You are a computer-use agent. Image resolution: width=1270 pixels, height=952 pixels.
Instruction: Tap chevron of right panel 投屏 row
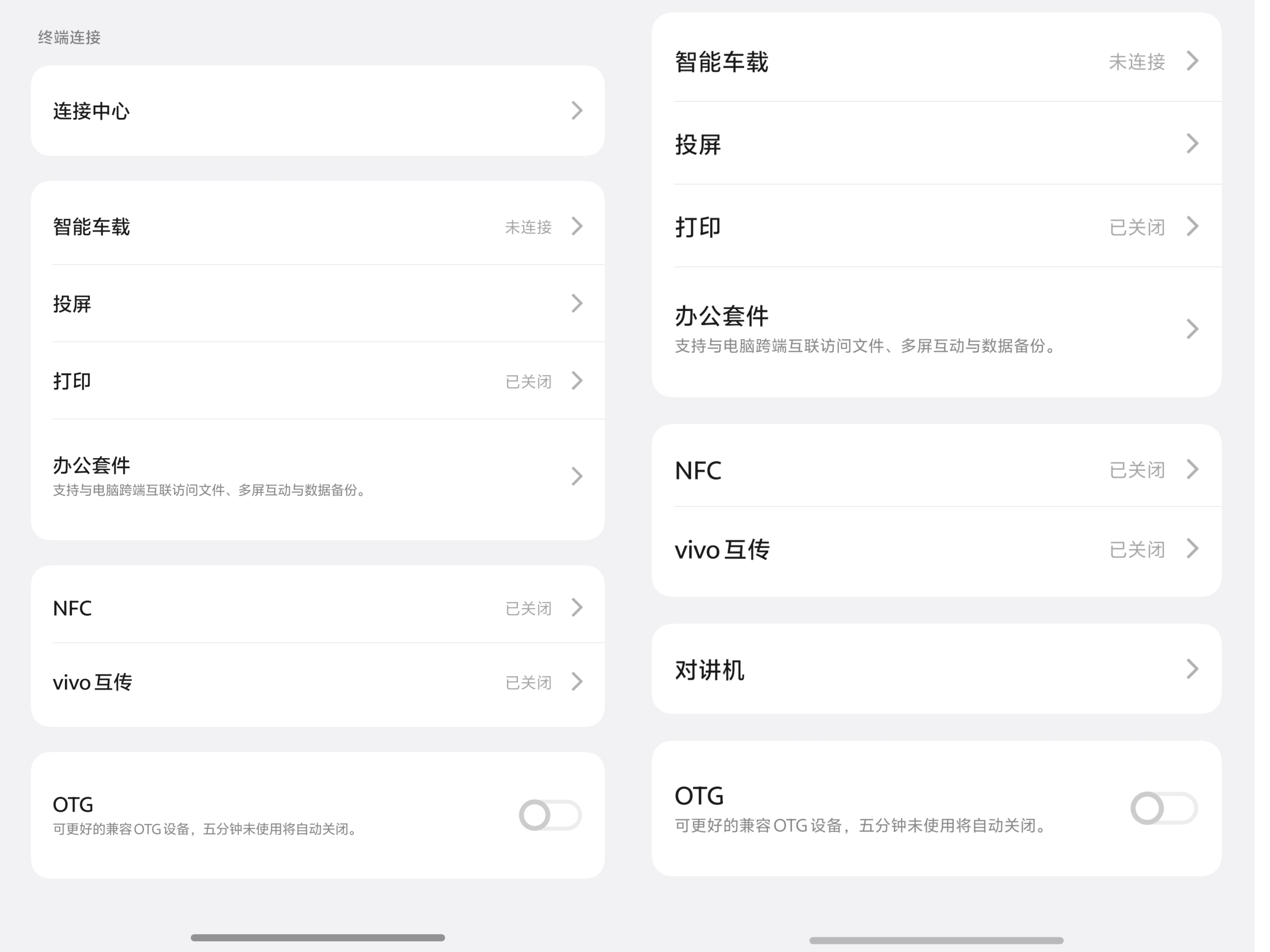(1192, 143)
